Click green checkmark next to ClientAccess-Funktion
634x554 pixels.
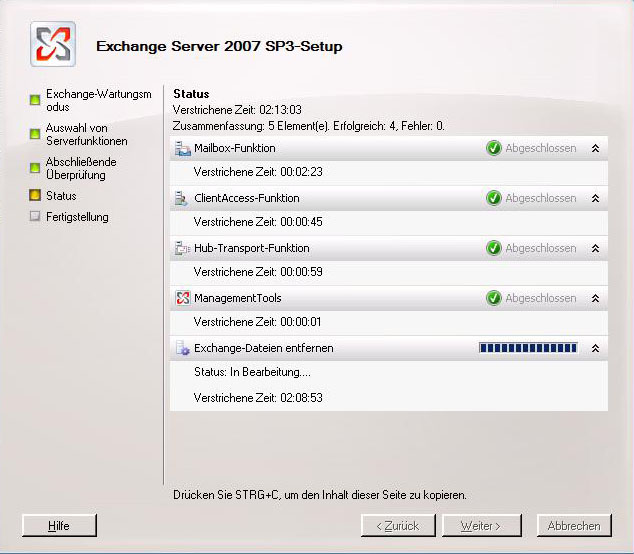[494, 198]
